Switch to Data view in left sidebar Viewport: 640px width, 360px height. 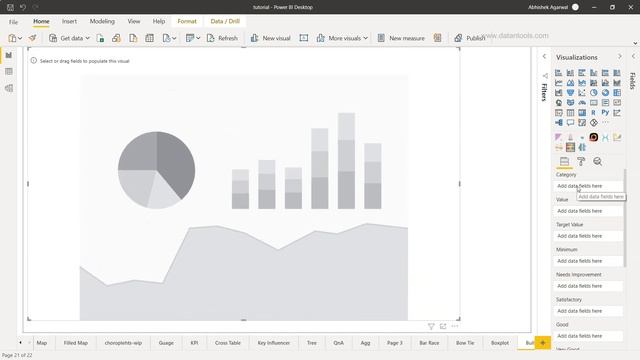click(x=9, y=71)
